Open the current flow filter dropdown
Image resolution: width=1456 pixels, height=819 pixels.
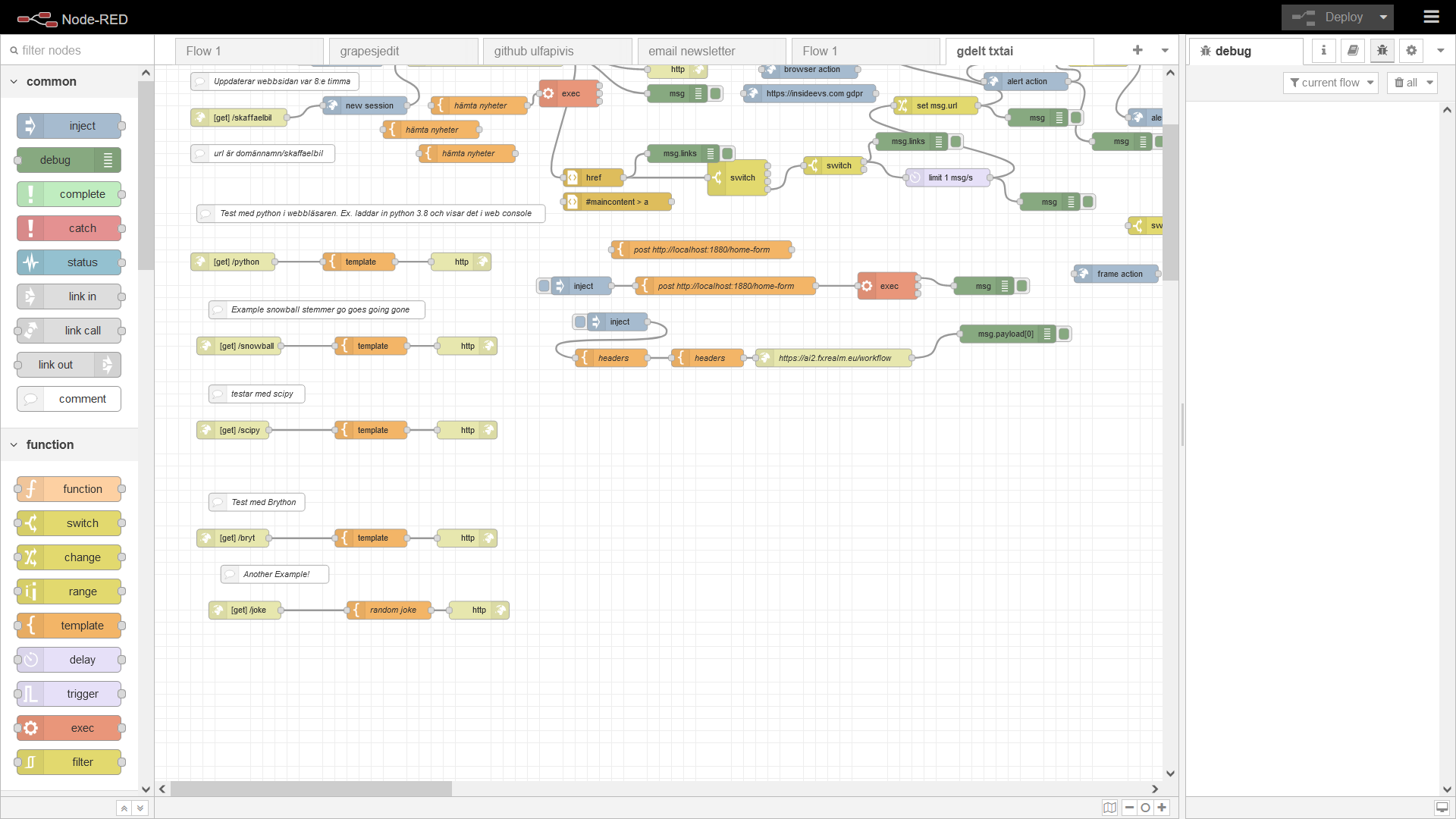1331,83
